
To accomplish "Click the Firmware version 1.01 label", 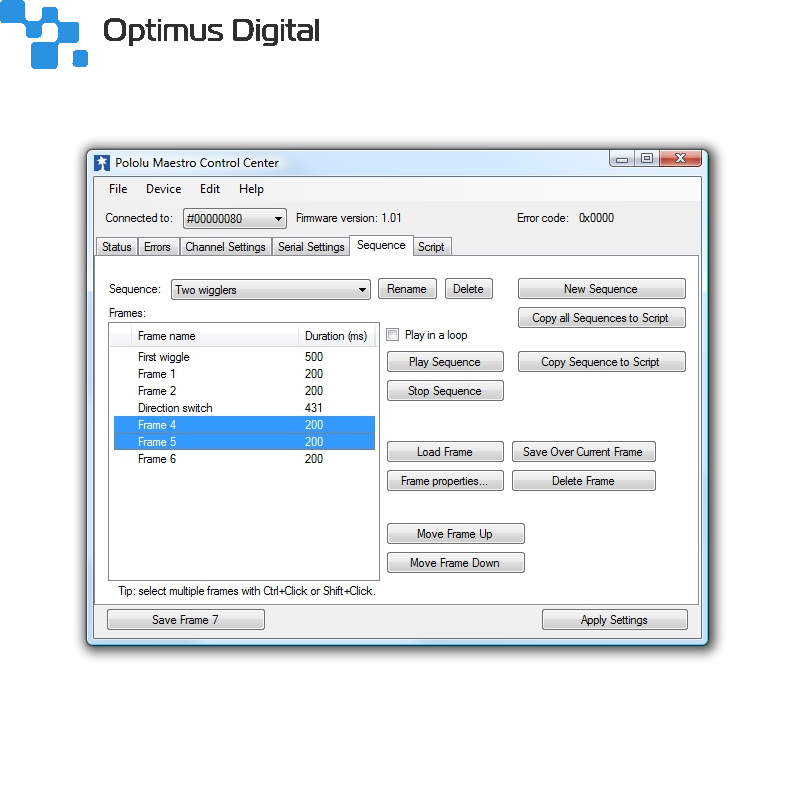I will 348,218.
